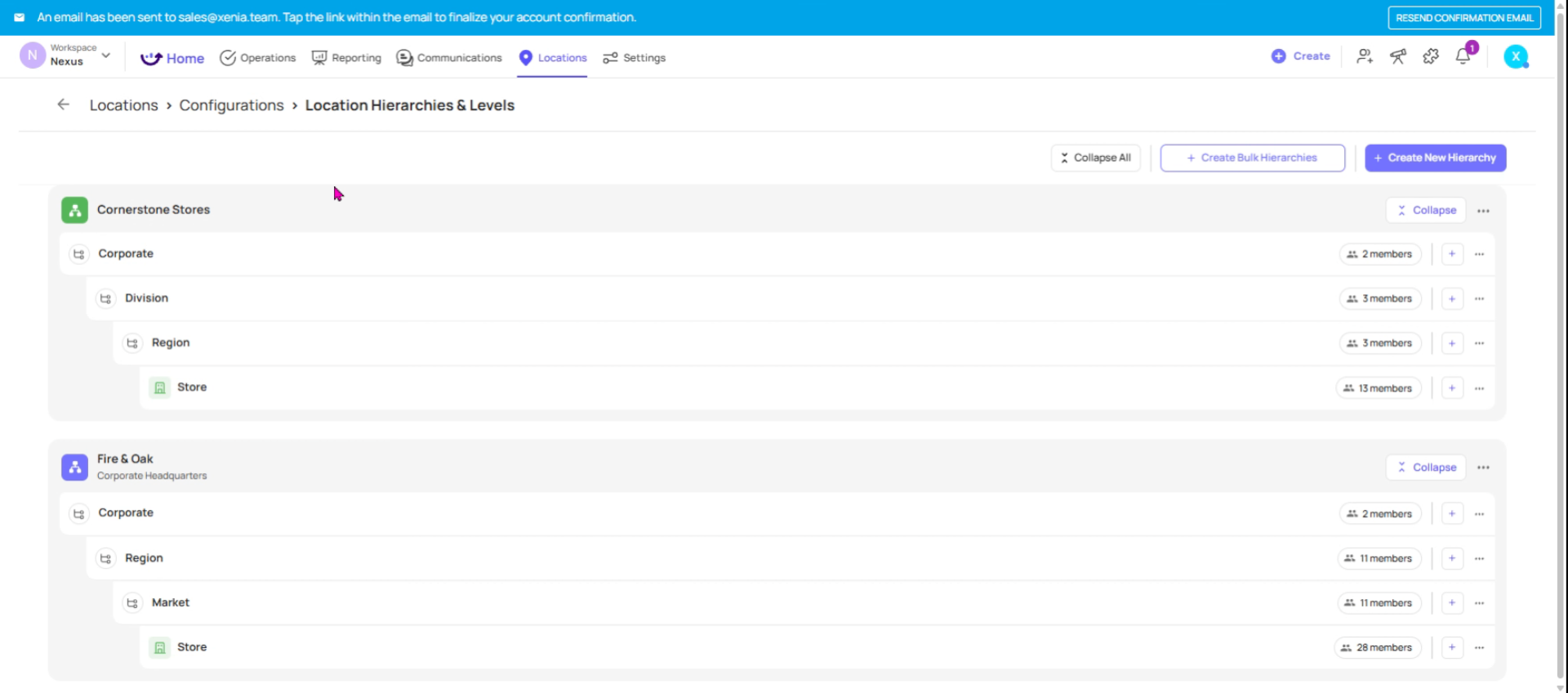Screen dimensions: 1568x693
Task: Open the integrations puzzle icon
Action: click(x=1431, y=56)
